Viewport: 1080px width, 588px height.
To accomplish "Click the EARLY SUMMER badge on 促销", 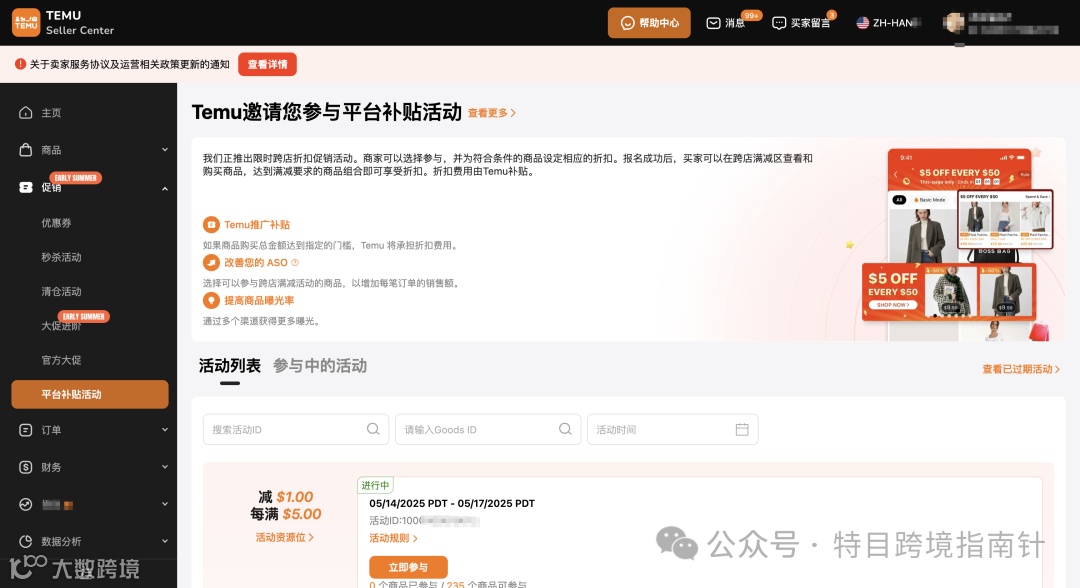I will tap(76, 178).
